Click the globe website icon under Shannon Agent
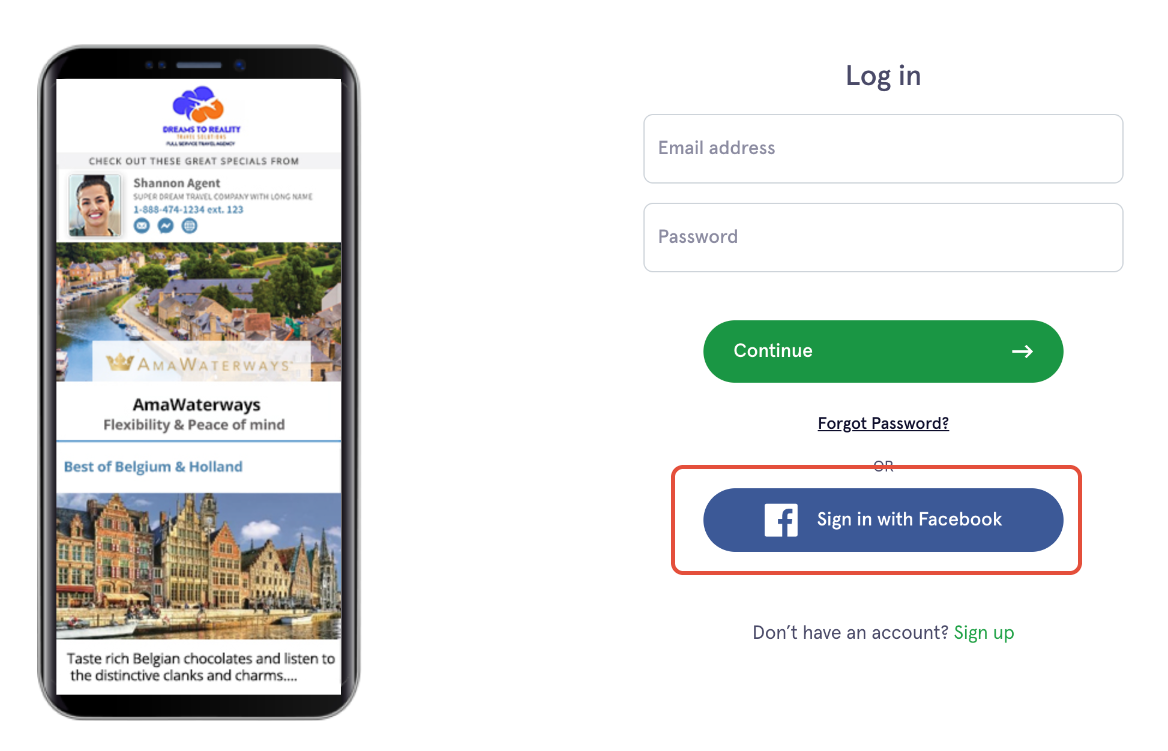The height and width of the screenshot is (751, 1168). click(x=189, y=226)
